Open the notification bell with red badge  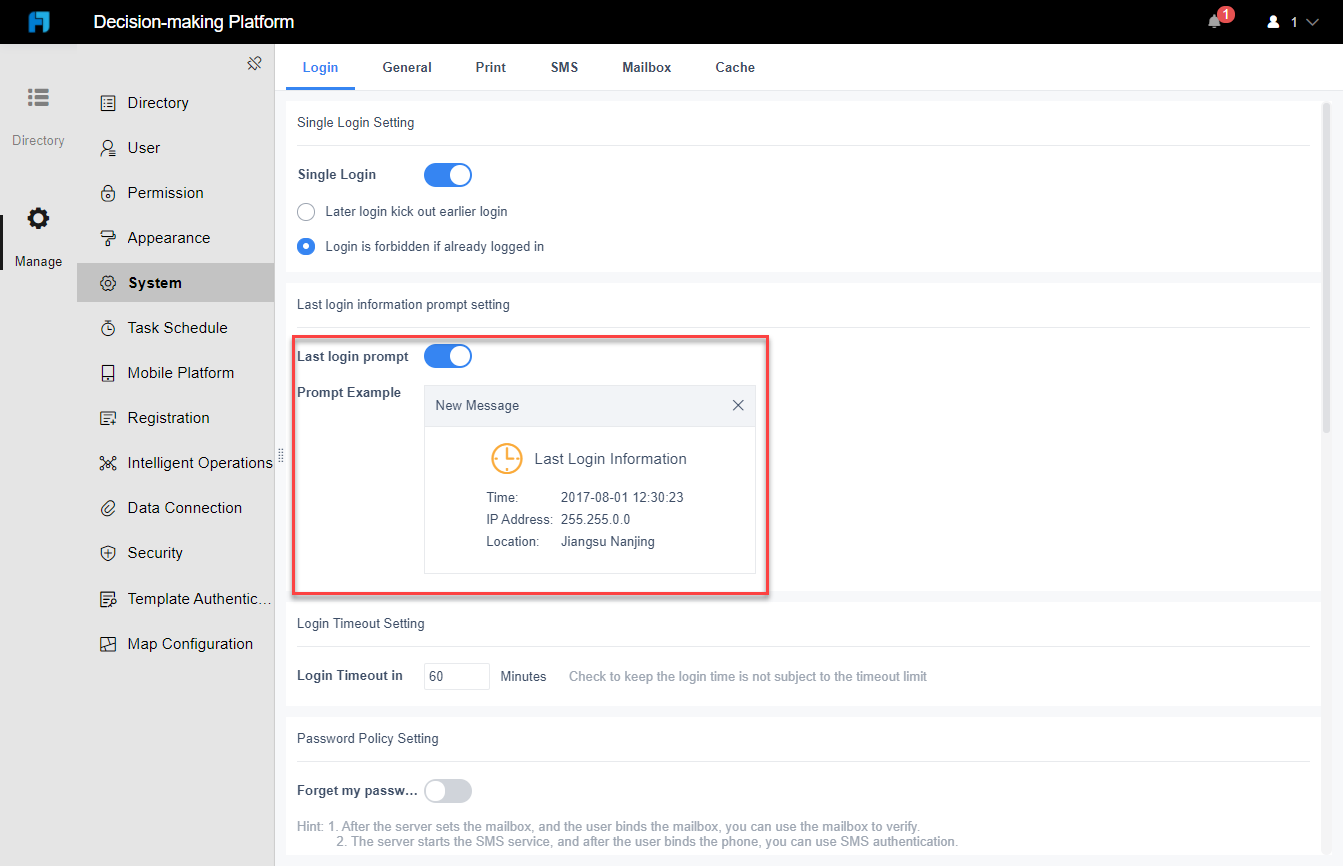1213,21
